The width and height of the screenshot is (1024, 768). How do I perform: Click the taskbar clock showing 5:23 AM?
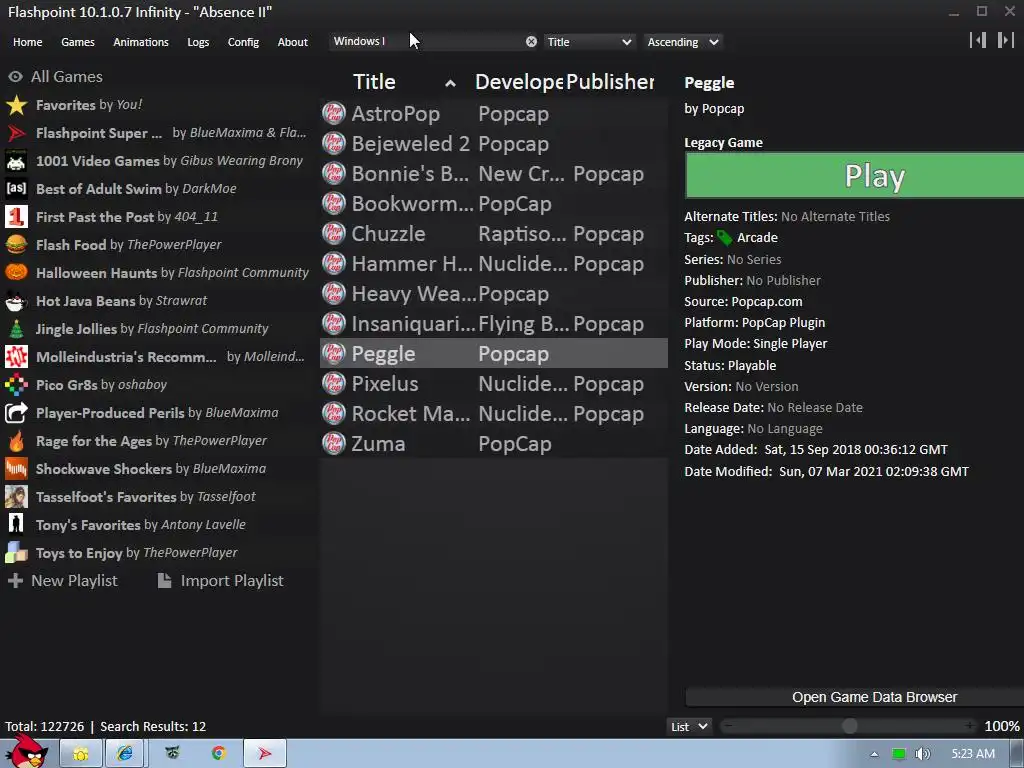[x=973, y=754]
